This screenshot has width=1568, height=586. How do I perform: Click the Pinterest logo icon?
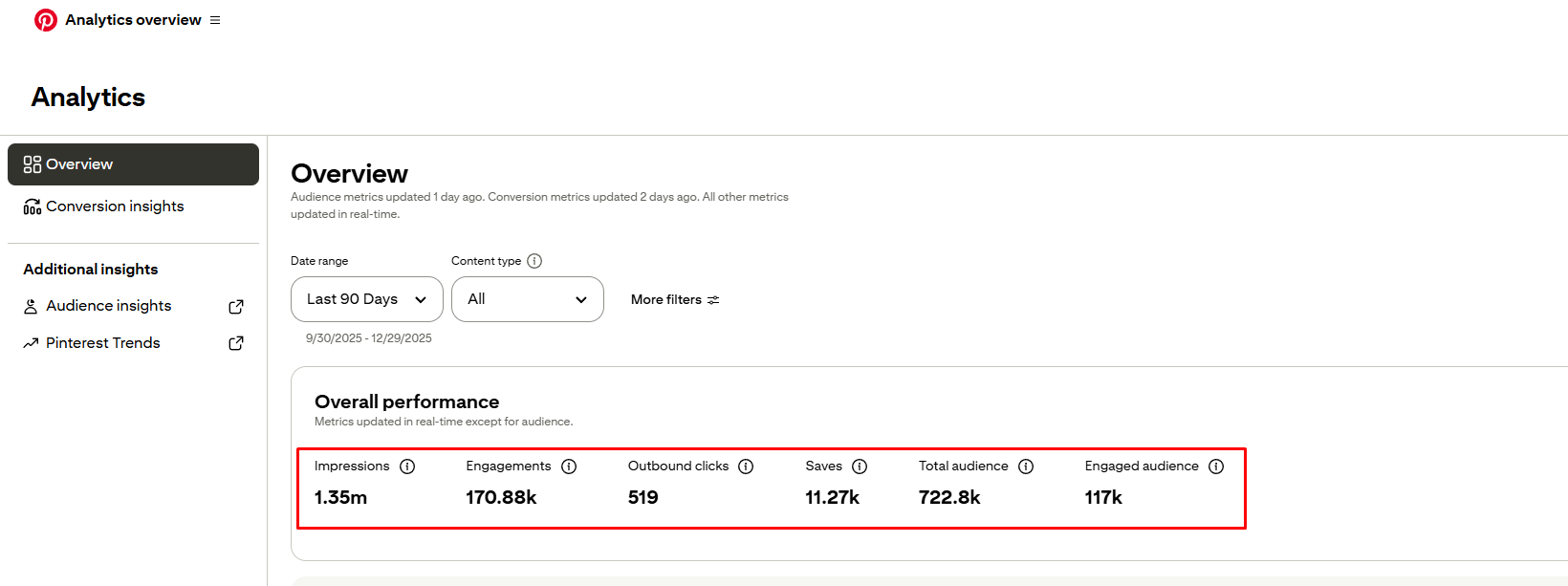(45, 20)
